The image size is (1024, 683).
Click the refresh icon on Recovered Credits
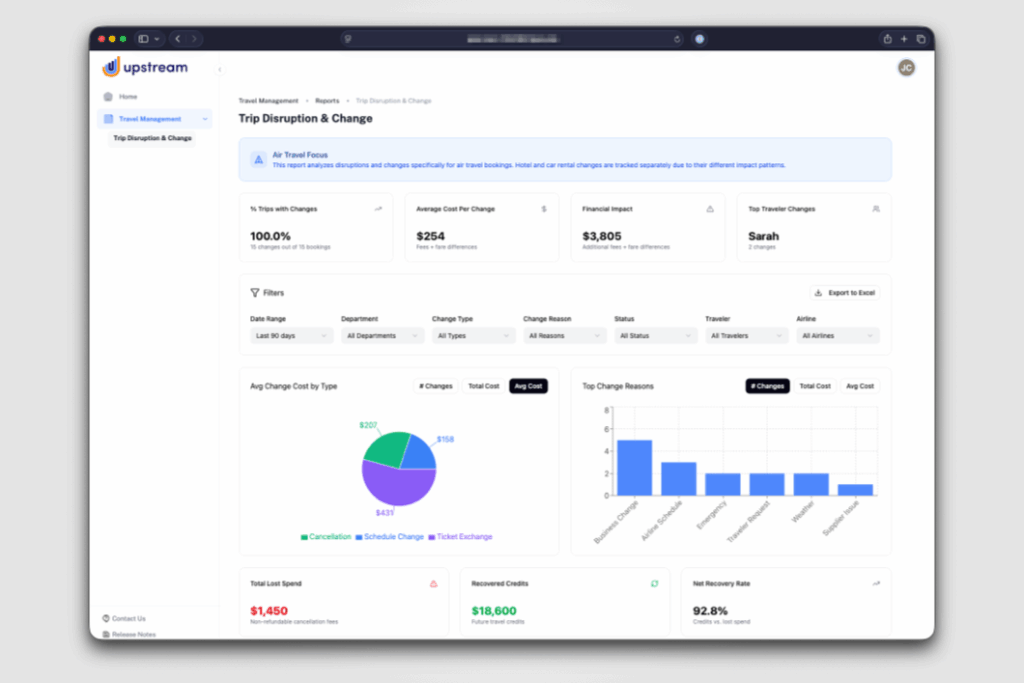click(654, 584)
